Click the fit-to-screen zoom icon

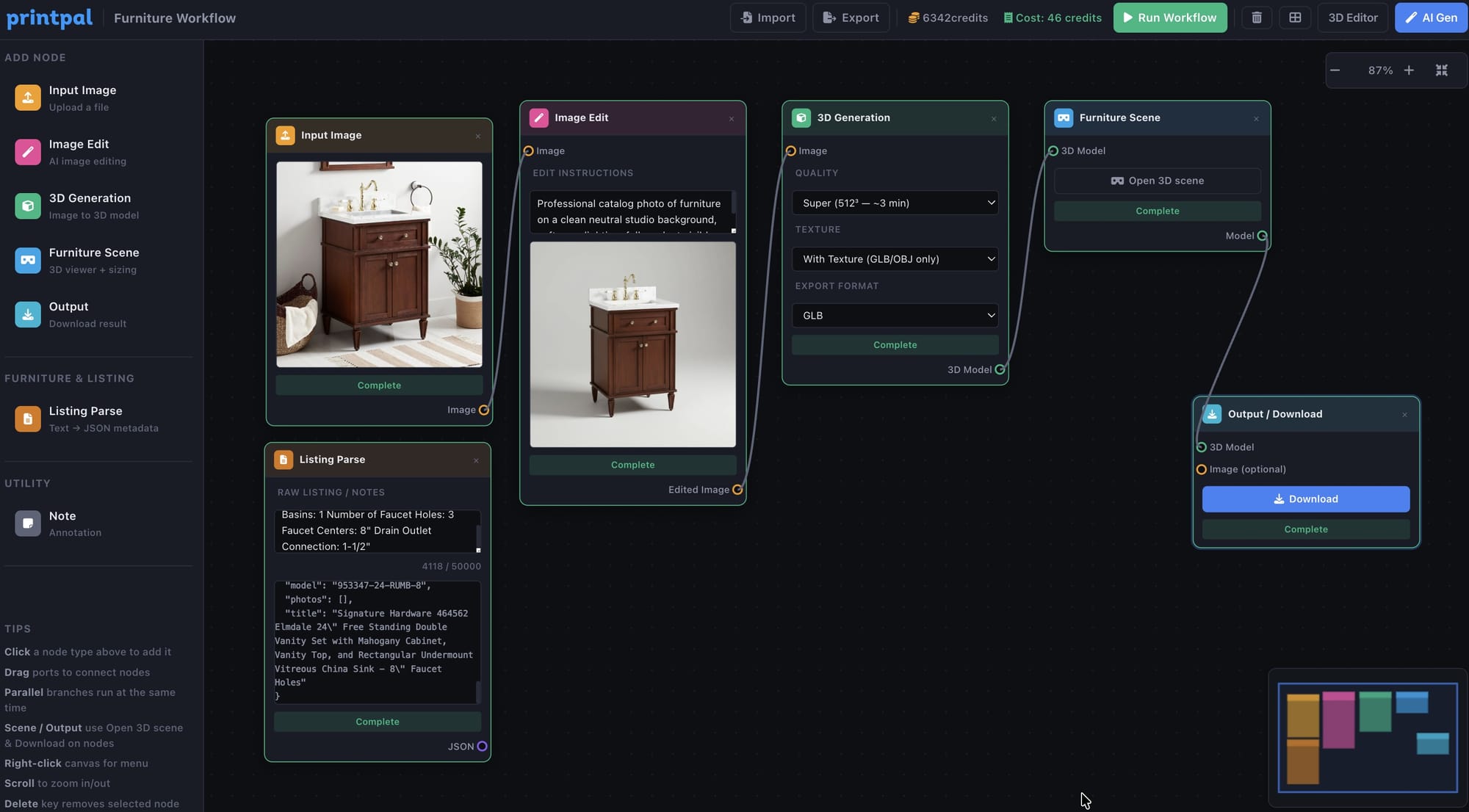(x=1441, y=70)
